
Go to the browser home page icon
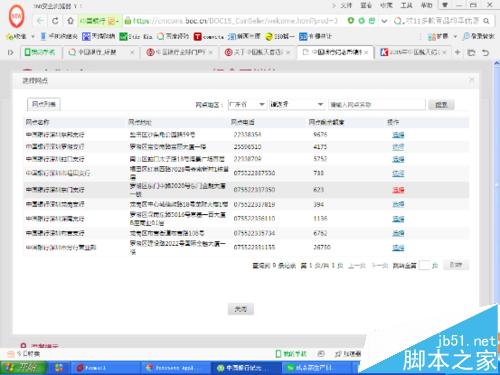pos(70,21)
